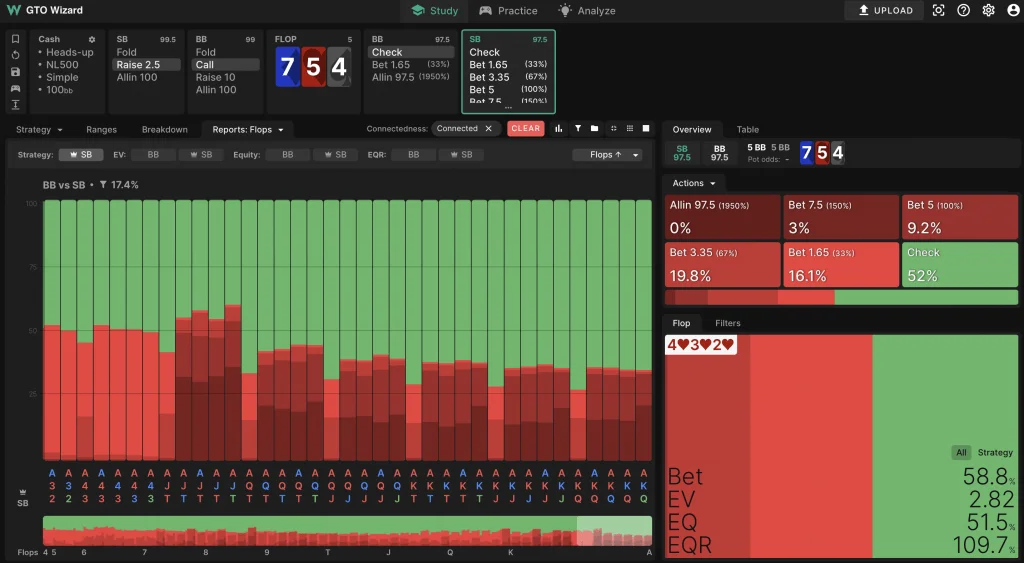The image size is (1024, 563).
Task: Switch to the Practice tab
Action: [x=508, y=11]
